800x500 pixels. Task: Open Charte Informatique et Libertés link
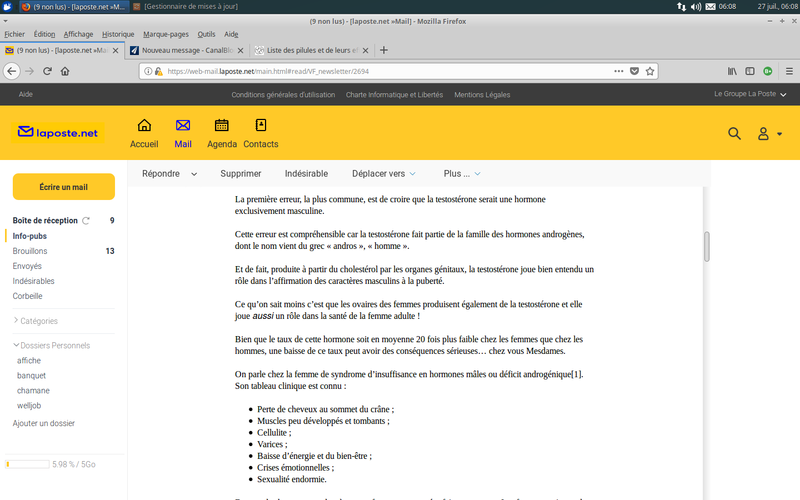394,95
